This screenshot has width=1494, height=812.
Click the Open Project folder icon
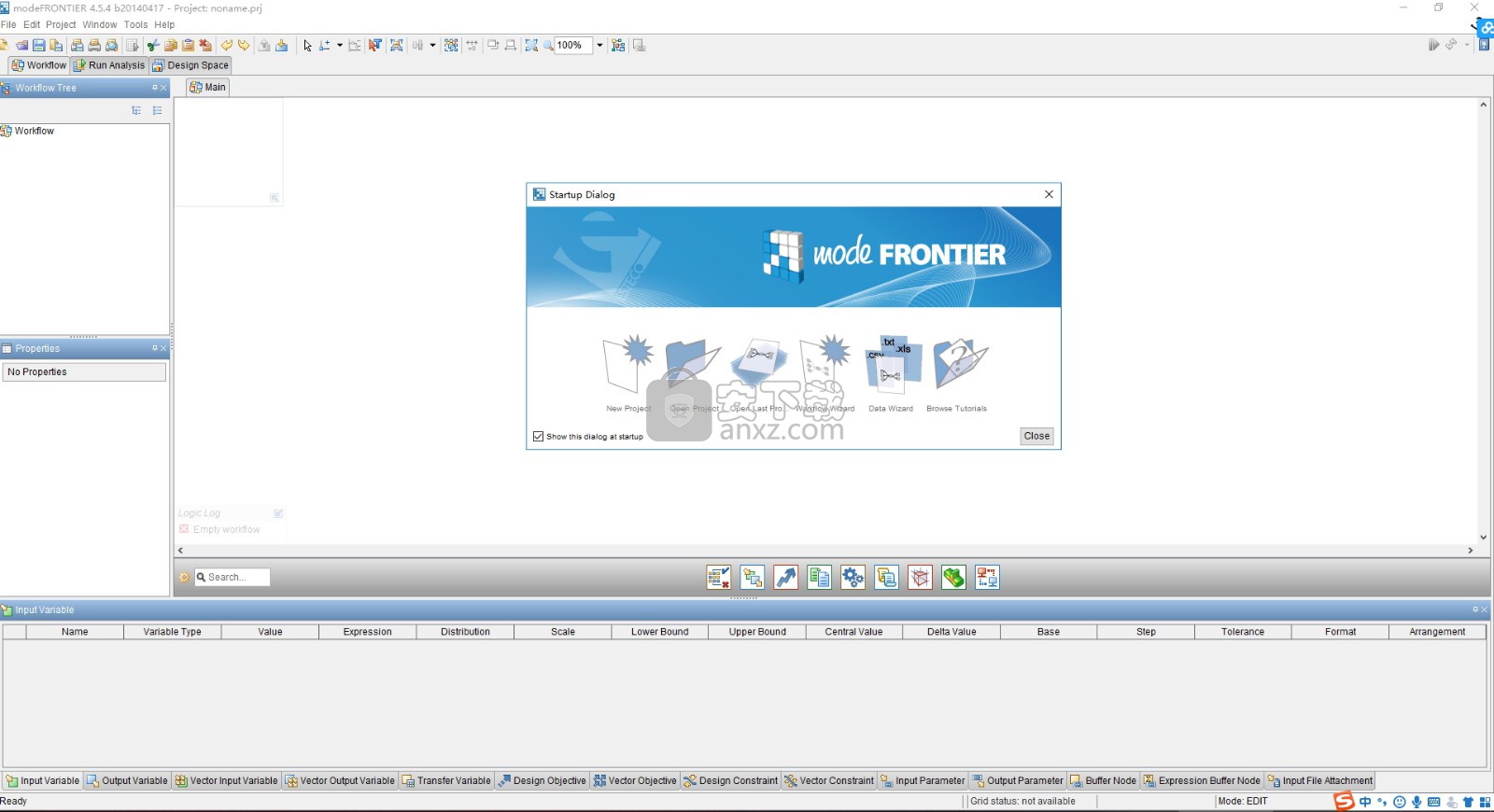(692, 365)
